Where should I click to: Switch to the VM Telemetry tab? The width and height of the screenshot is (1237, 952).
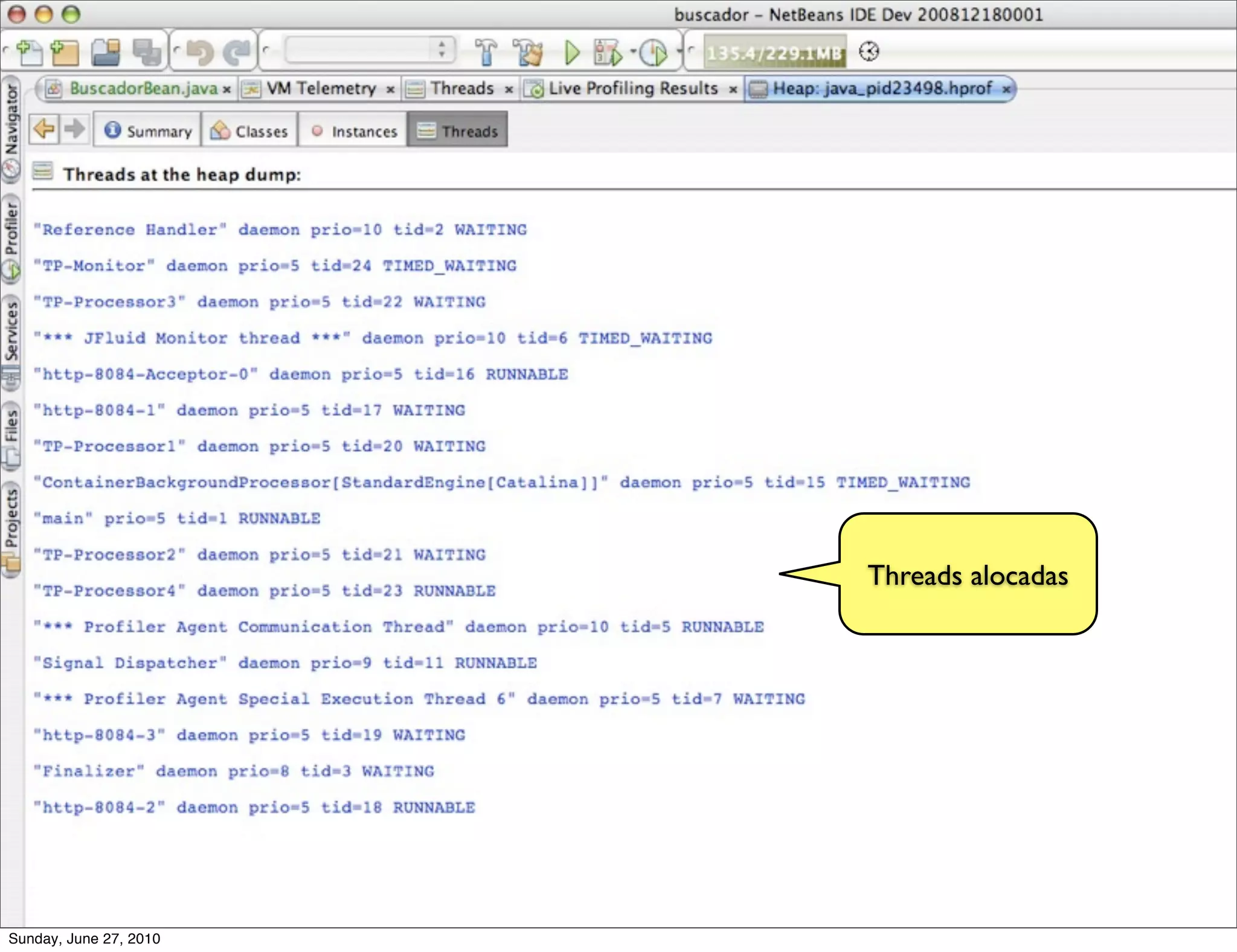321,89
